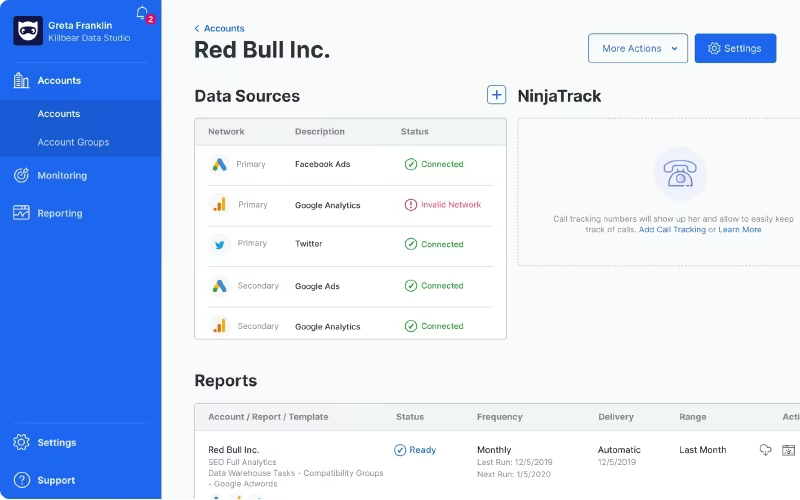Viewport: 800px width, 500px height.
Task: Open the Accounts section building icon
Action: (x=21, y=80)
